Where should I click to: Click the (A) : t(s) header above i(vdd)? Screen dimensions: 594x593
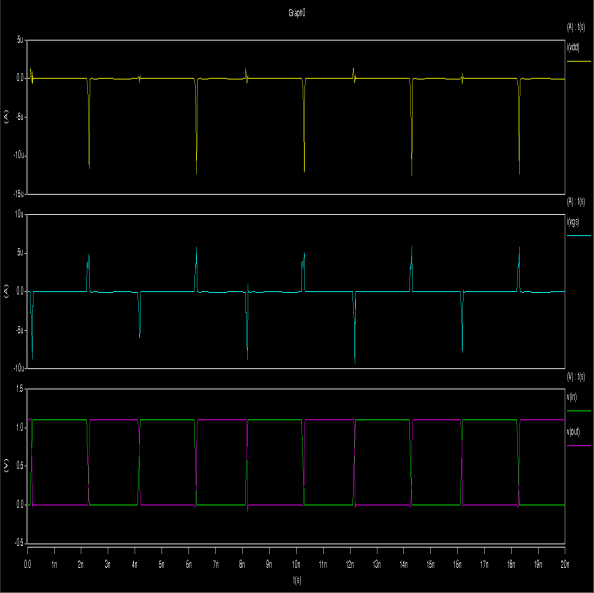coord(576,27)
